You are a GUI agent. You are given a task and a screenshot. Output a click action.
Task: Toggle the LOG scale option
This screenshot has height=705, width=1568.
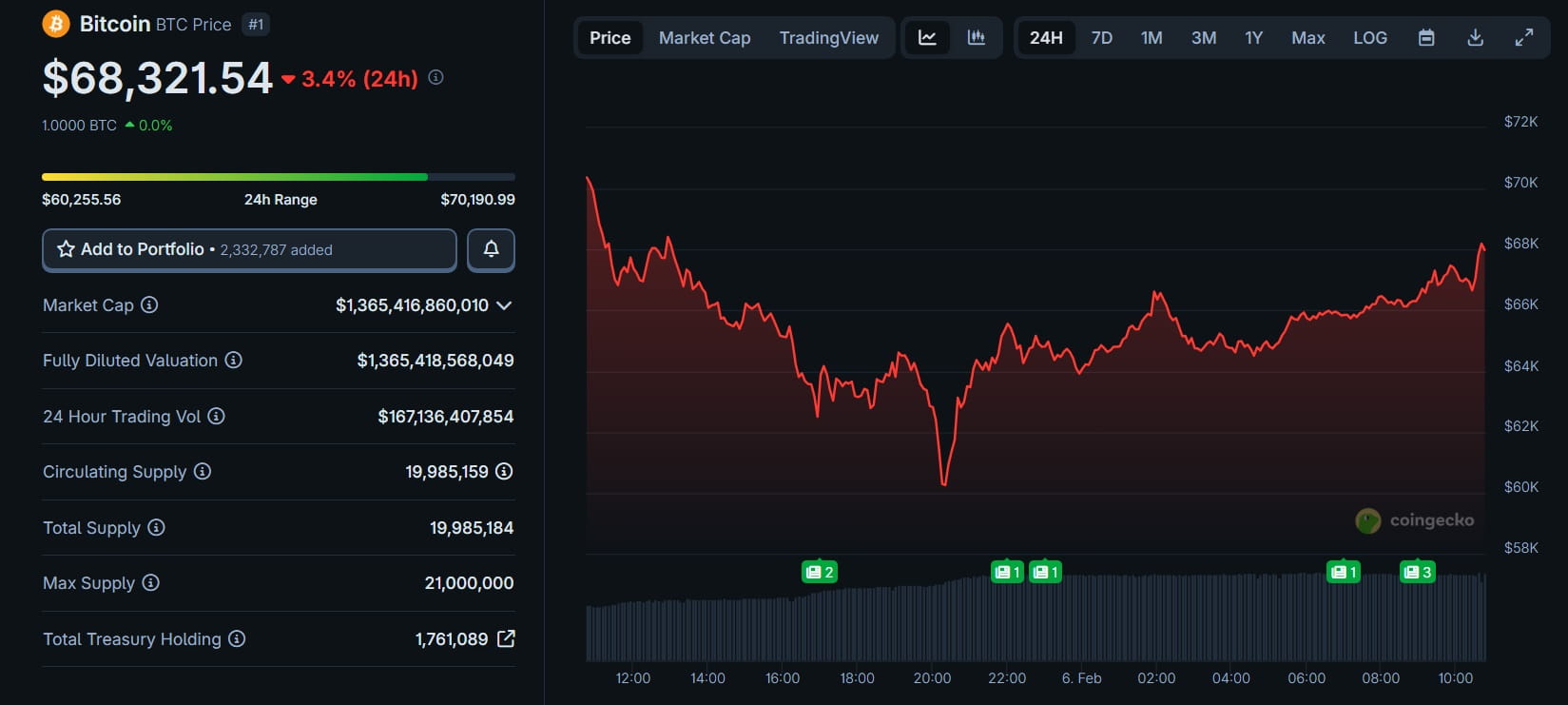pos(1369,38)
